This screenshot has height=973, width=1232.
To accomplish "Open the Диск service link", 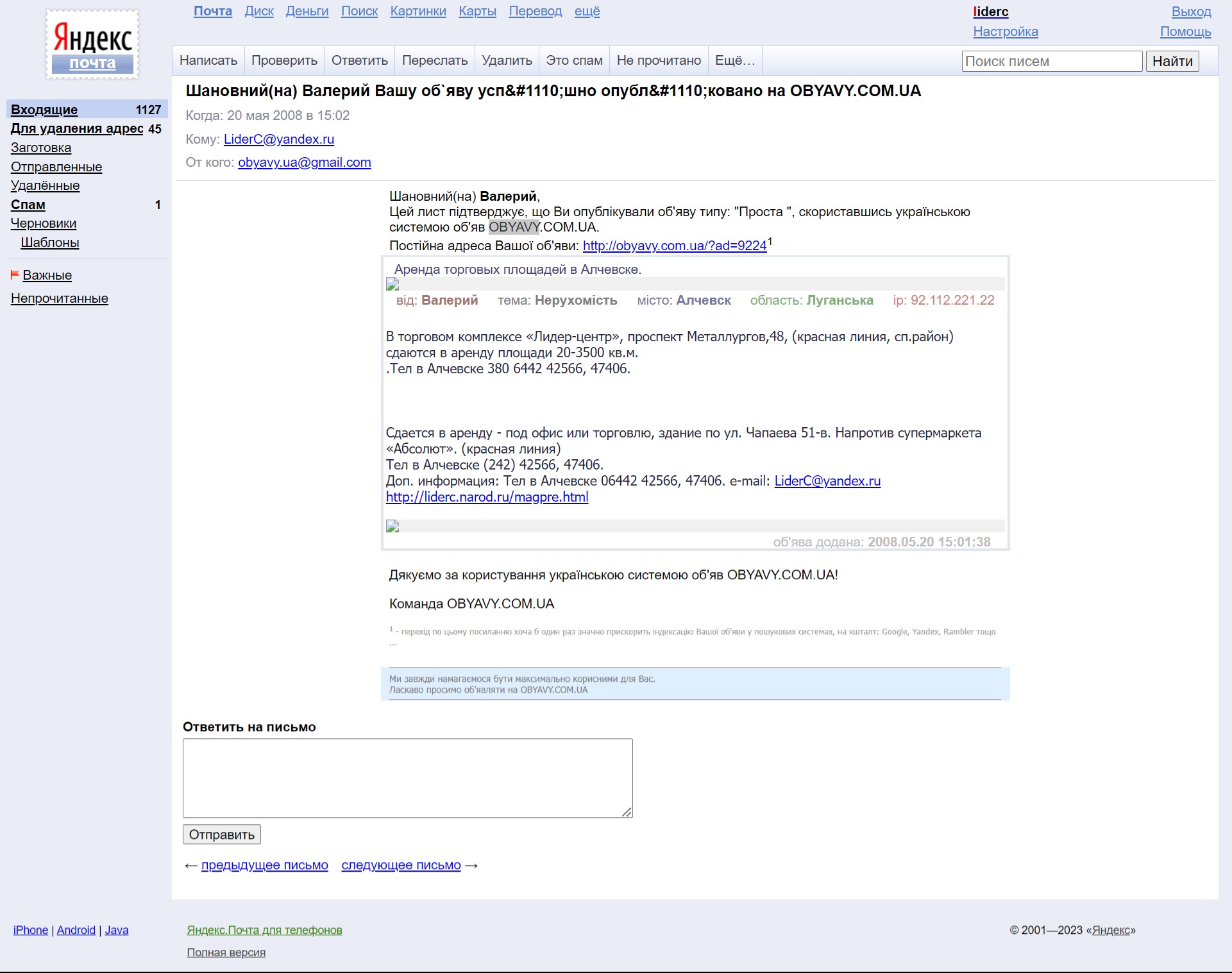I will 259,12.
